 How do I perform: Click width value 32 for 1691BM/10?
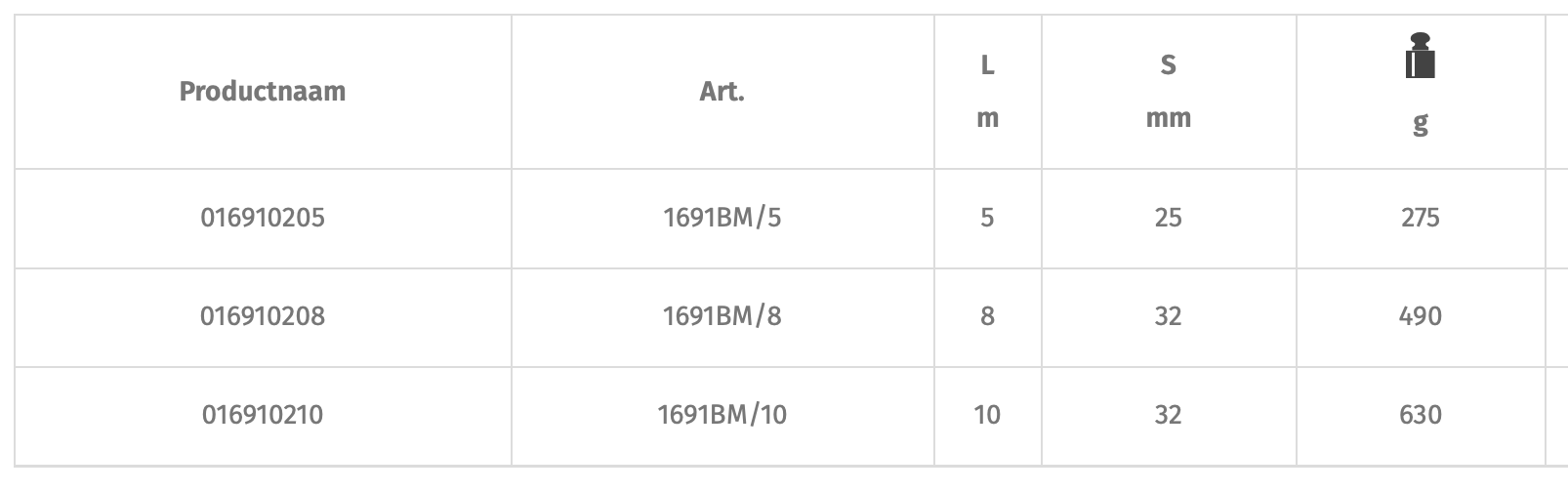tap(1168, 415)
